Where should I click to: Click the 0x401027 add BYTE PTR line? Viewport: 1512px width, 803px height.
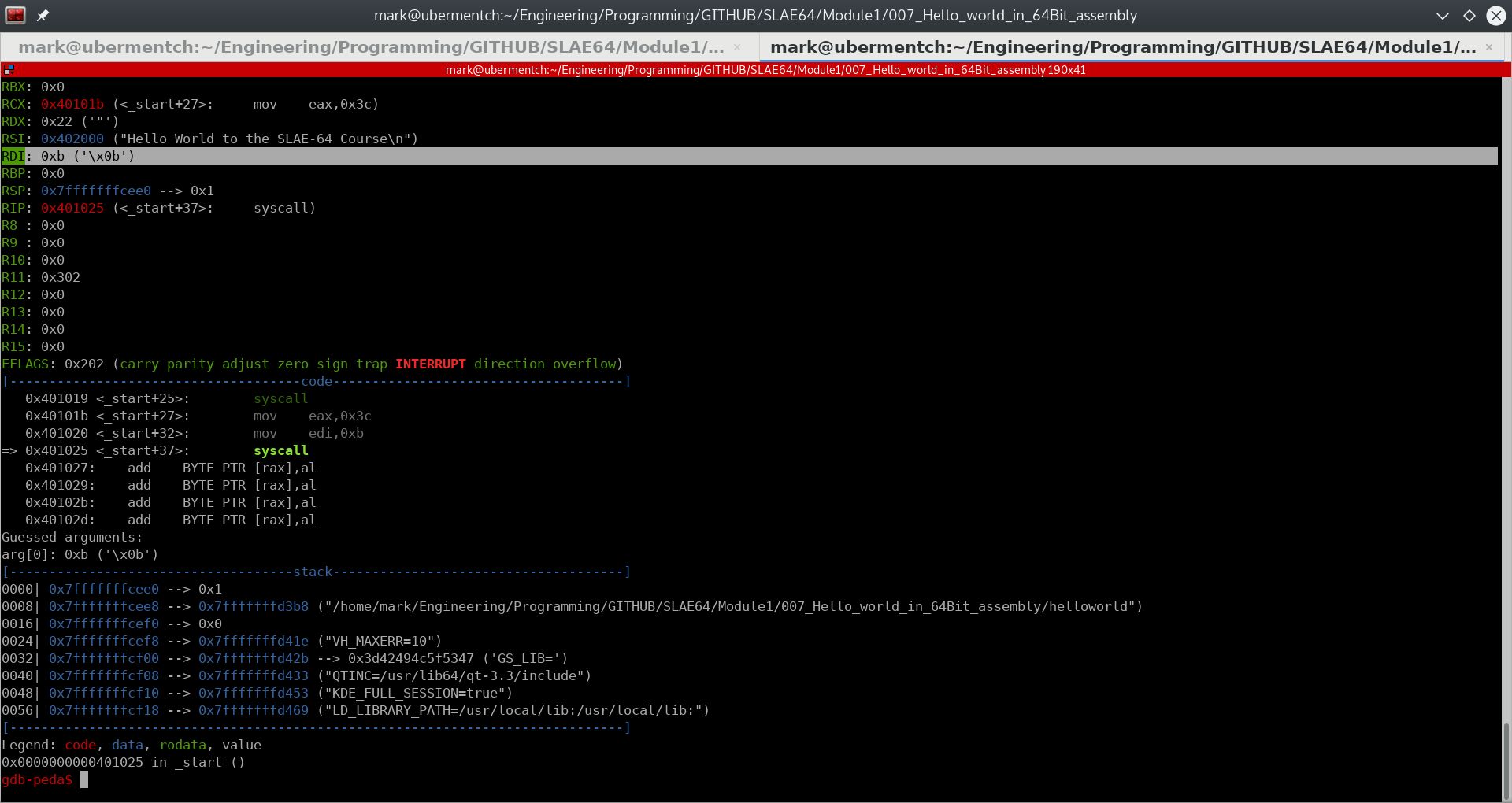click(171, 468)
